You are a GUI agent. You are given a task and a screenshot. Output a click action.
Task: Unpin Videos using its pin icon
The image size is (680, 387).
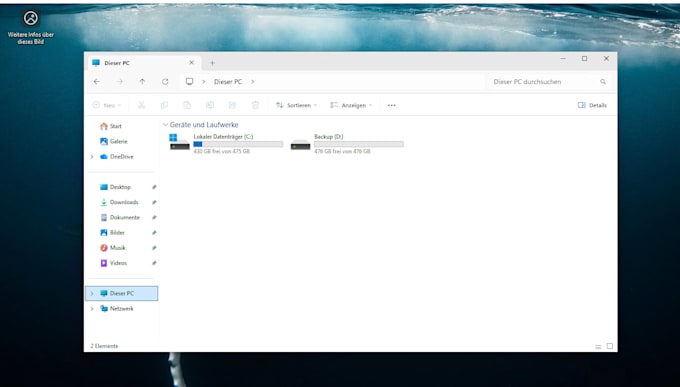click(x=154, y=263)
